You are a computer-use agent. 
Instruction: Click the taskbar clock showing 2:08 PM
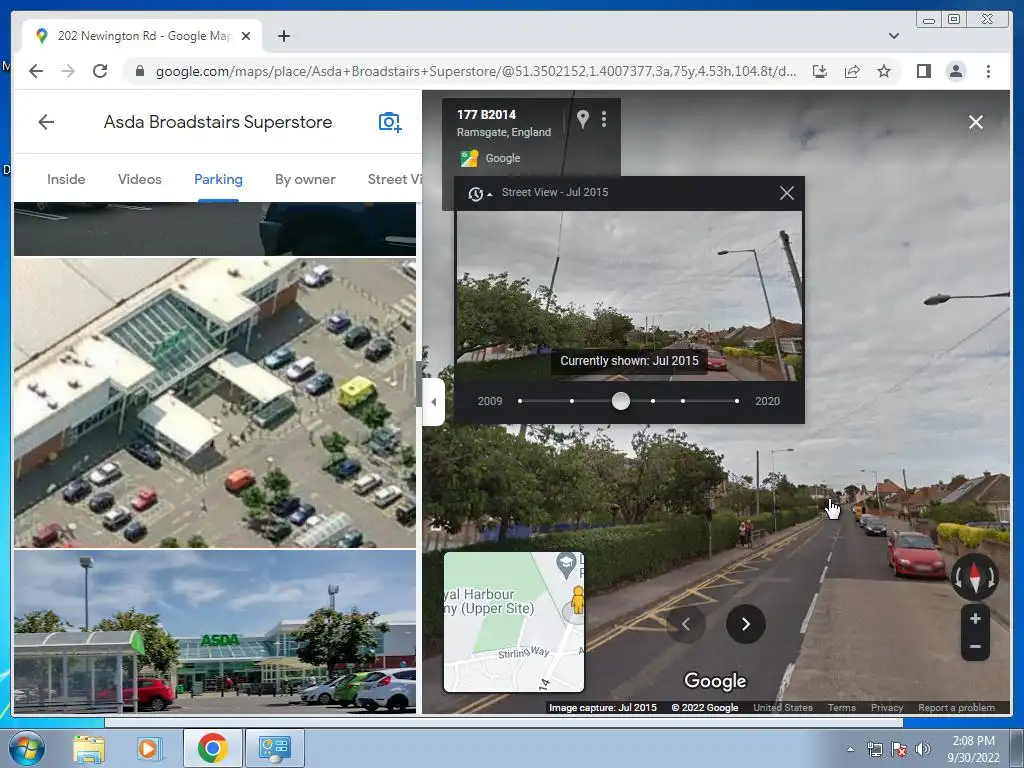(x=973, y=749)
